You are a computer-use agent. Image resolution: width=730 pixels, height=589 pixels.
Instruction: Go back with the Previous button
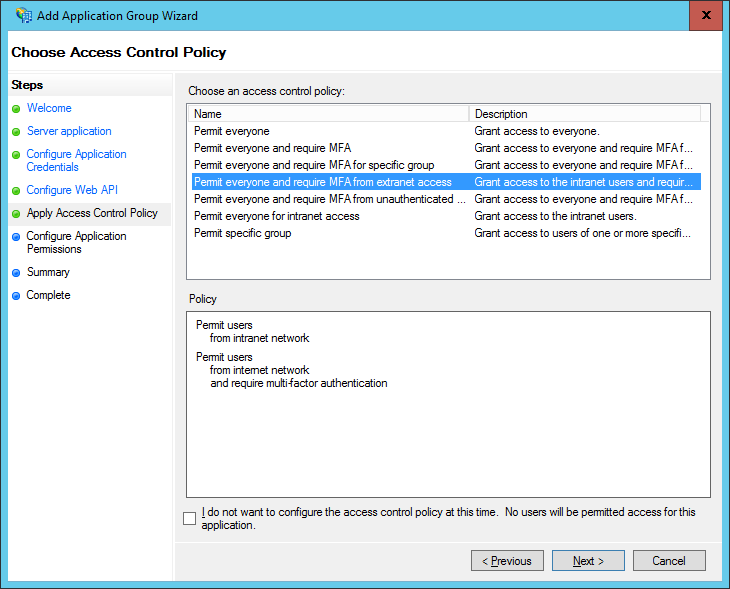[x=507, y=561]
